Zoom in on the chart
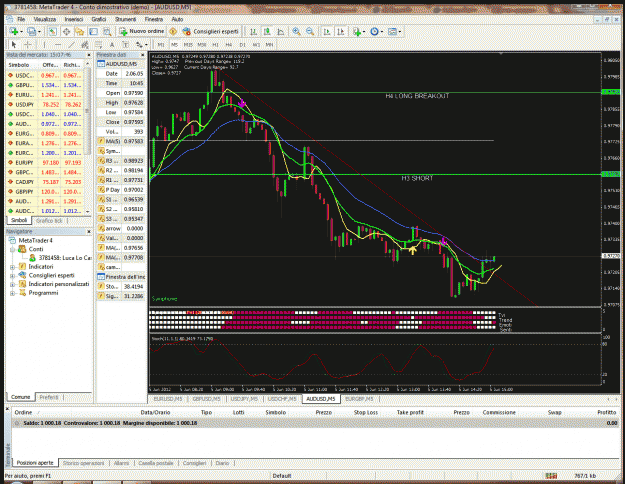Viewport: 625px width, 484px height. point(296,31)
